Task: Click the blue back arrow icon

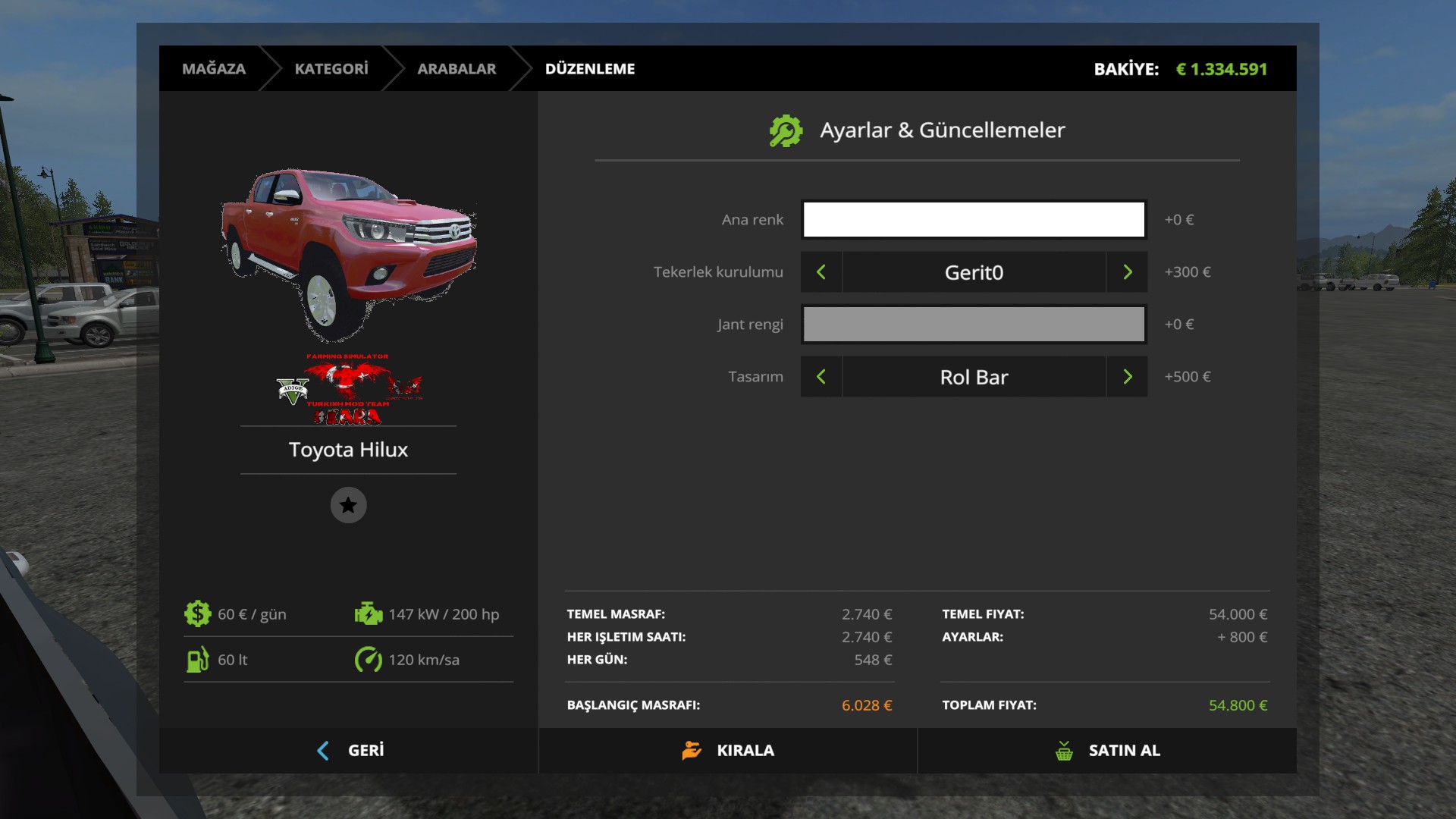Action: tap(323, 751)
